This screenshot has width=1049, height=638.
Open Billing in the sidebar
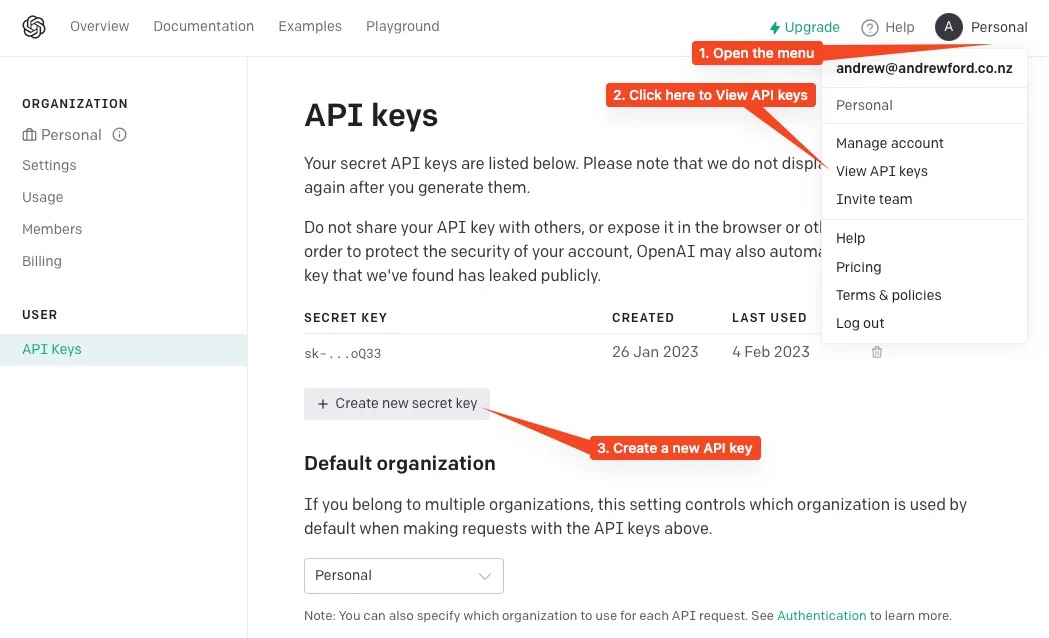(41, 261)
